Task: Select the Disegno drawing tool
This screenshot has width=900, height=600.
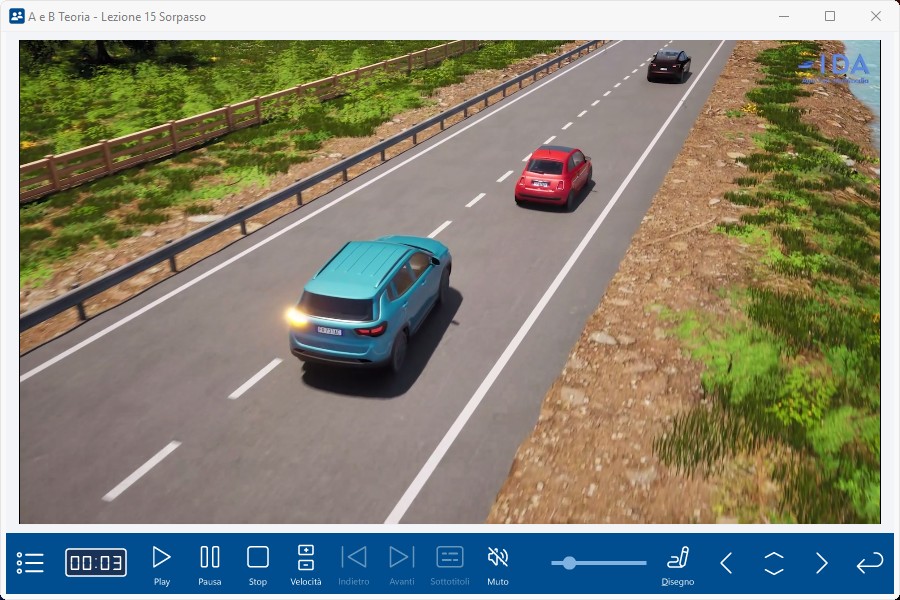Action: click(678, 564)
